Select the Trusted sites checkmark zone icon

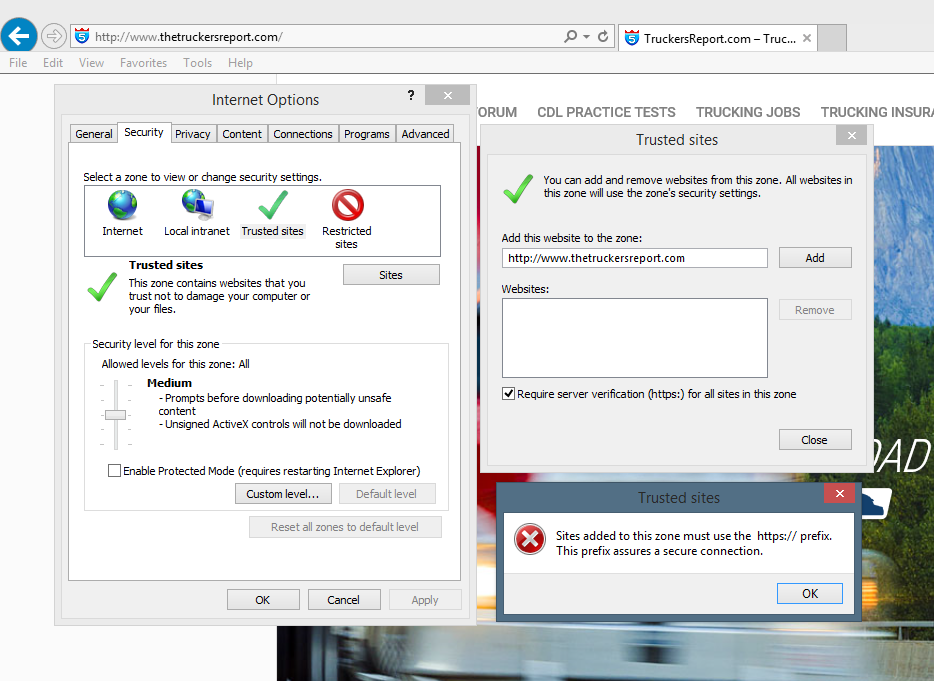click(x=272, y=206)
